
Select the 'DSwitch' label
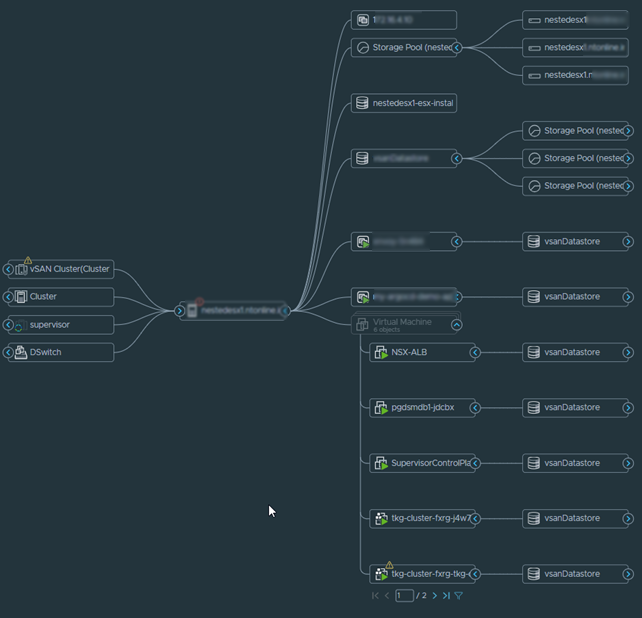[x=45, y=352]
